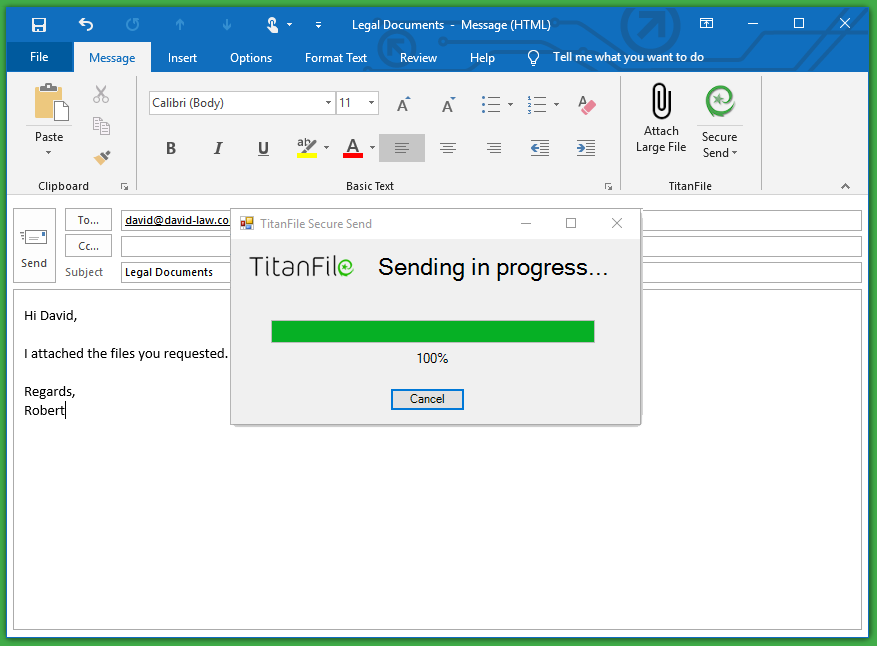The image size is (877, 646).
Task: Open Basic Text dialog launcher
Action: coord(608,187)
